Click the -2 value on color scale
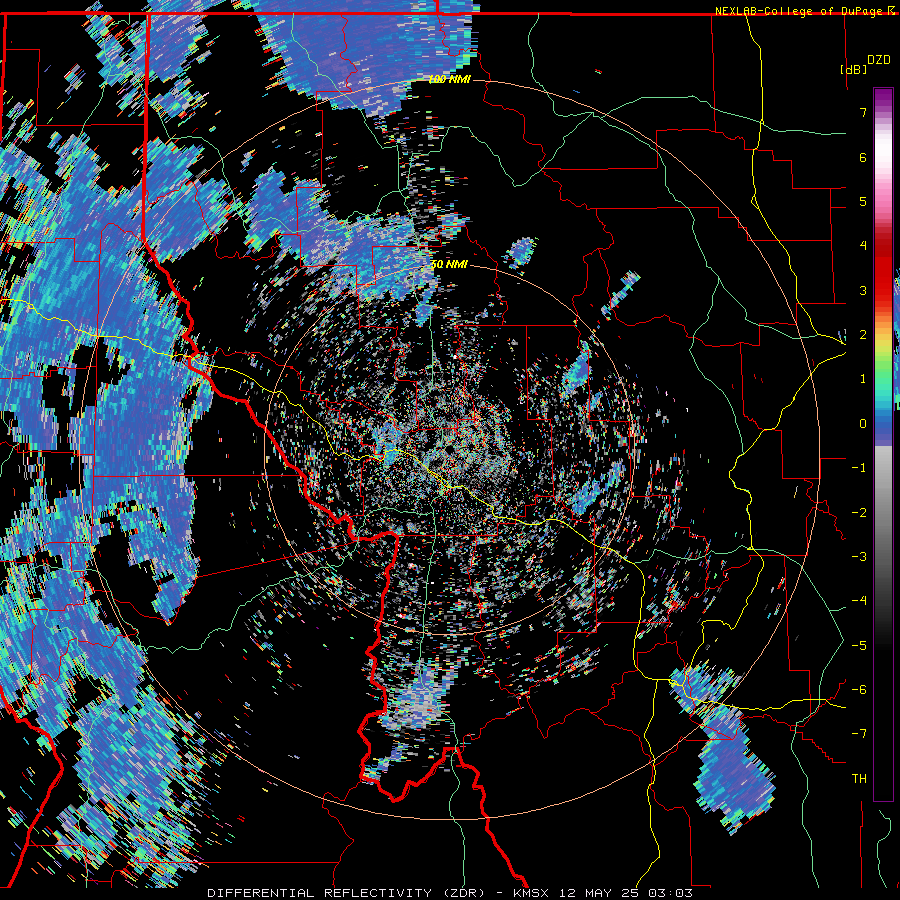Screen dimensions: 900x900 (x=859, y=513)
